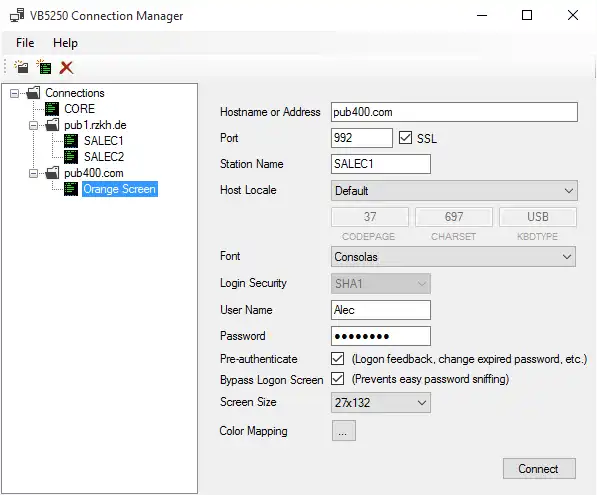Image resolution: width=597 pixels, height=495 pixels.
Task: Select the SALEC1 tree entry
Action: pyautogui.click(x=104, y=141)
